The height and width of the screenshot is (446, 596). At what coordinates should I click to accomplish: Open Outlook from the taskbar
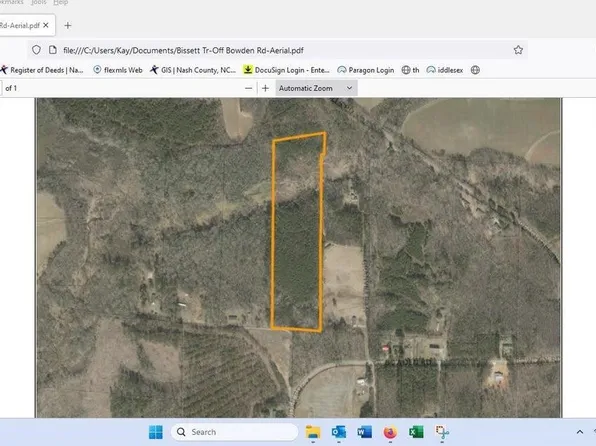pos(339,432)
